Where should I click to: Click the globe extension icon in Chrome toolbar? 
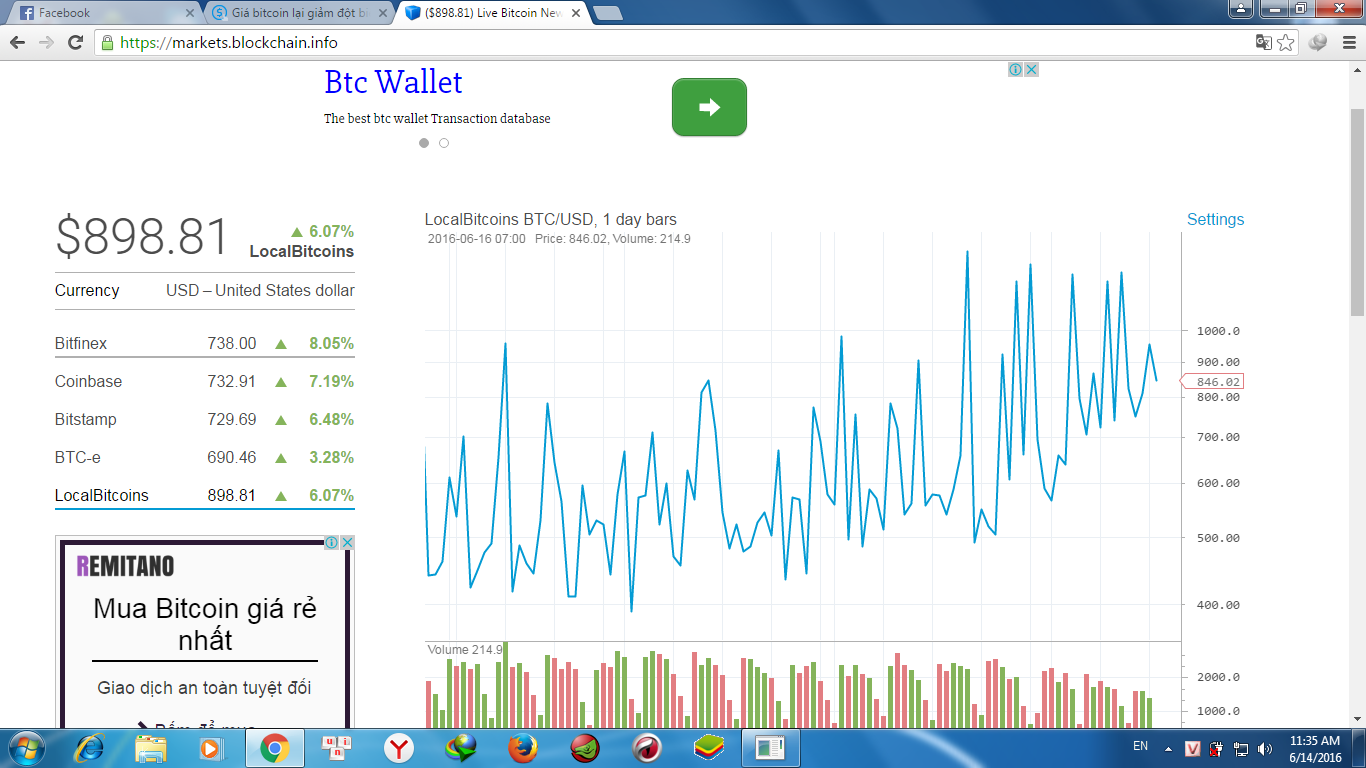pyautogui.click(x=1317, y=43)
